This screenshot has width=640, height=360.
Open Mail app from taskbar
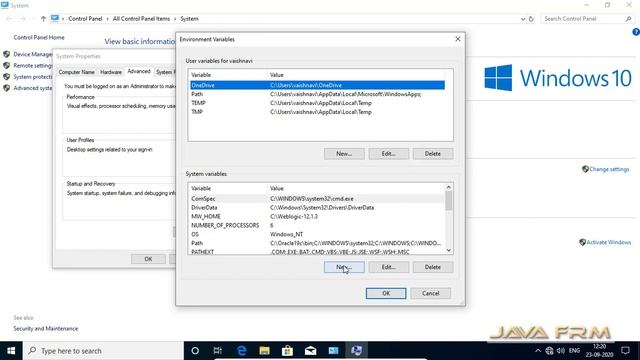tap(311, 351)
